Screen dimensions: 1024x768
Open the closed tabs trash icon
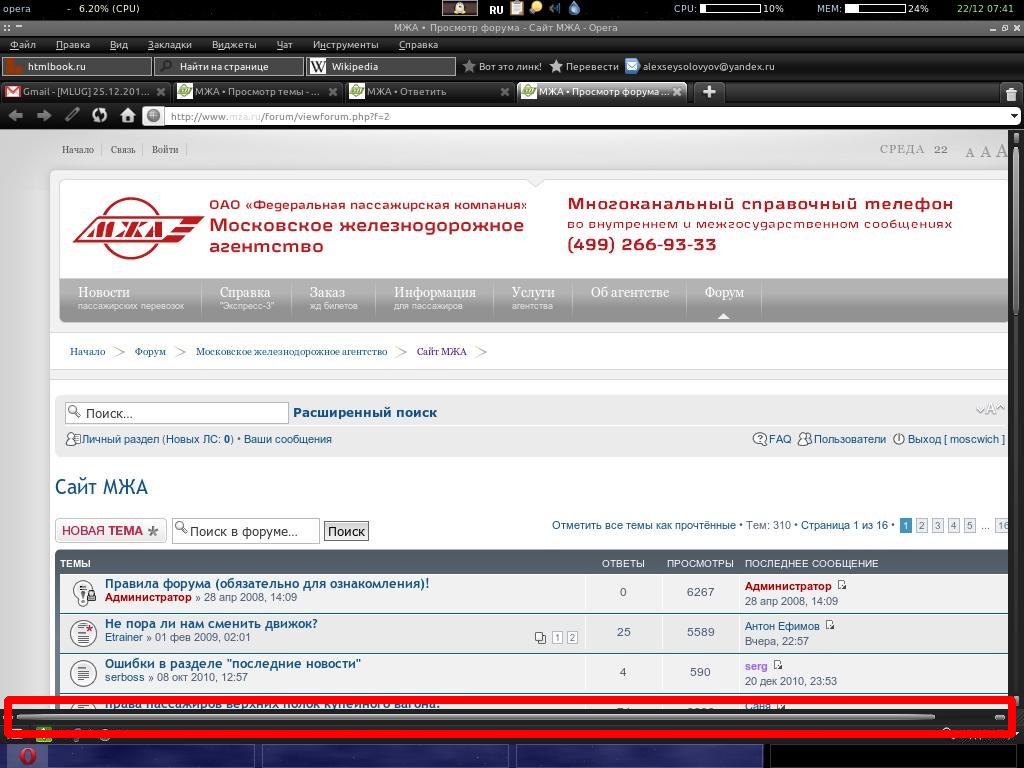pos(1010,94)
